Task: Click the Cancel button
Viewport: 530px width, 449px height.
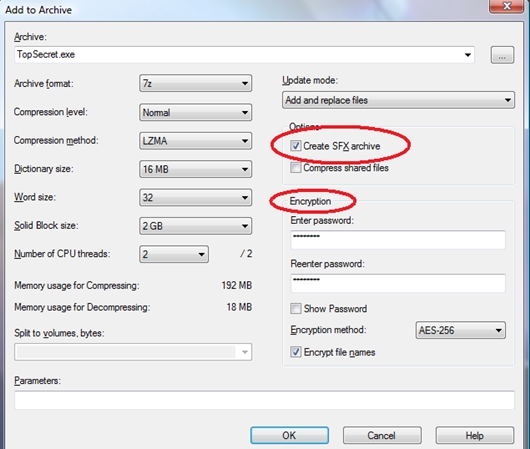Action: pos(382,435)
